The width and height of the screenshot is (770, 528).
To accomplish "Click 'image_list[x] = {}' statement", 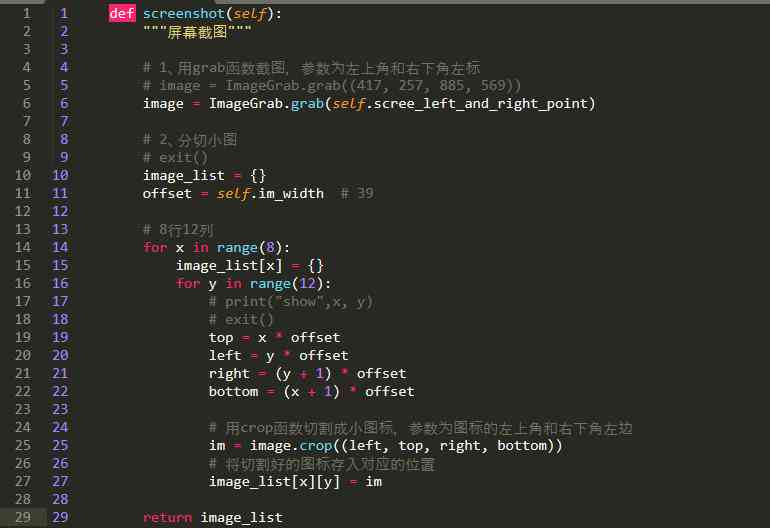I will click(x=249, y=266).
